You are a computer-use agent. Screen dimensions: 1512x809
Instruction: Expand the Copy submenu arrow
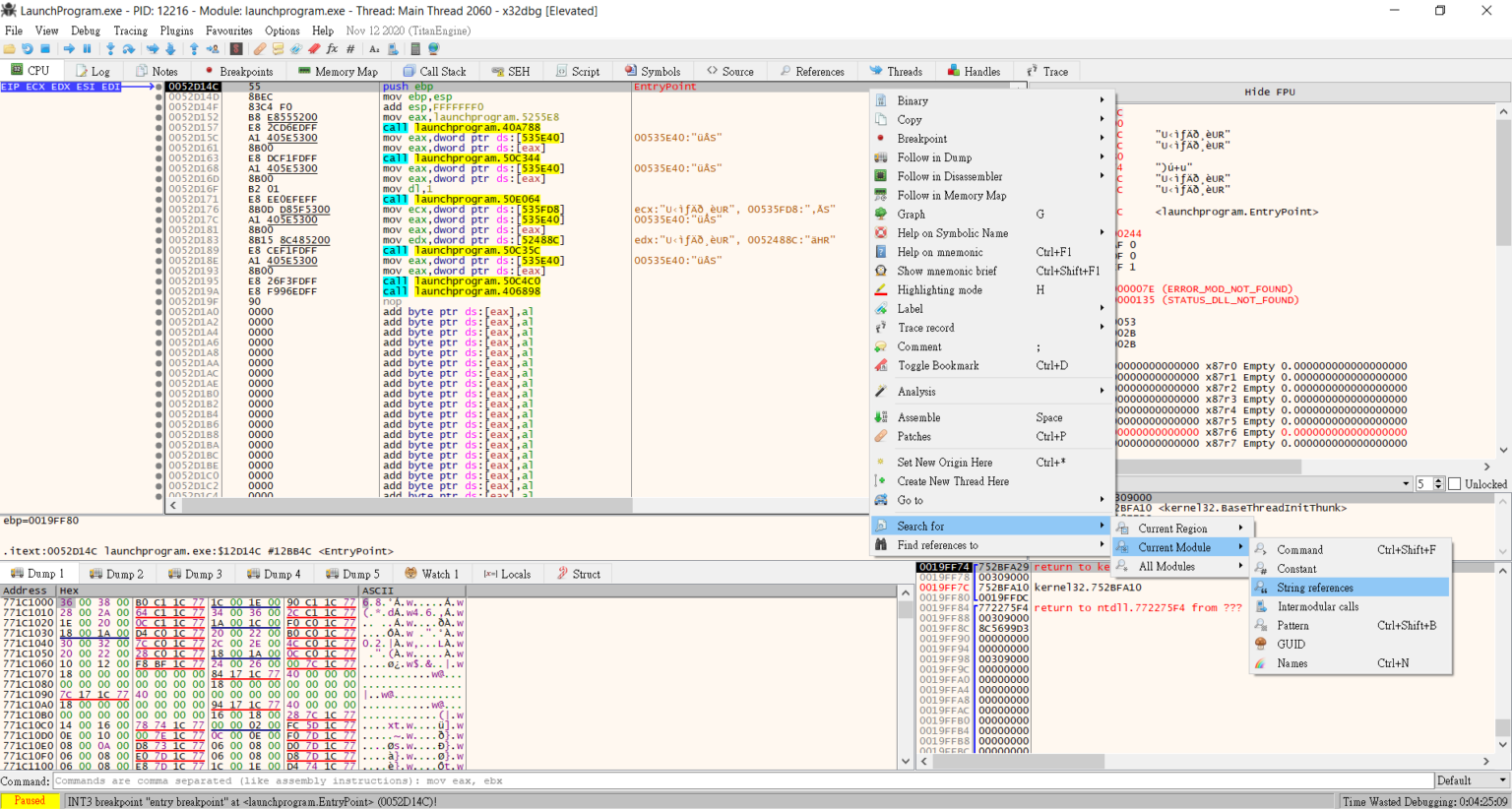point(1102,119)
